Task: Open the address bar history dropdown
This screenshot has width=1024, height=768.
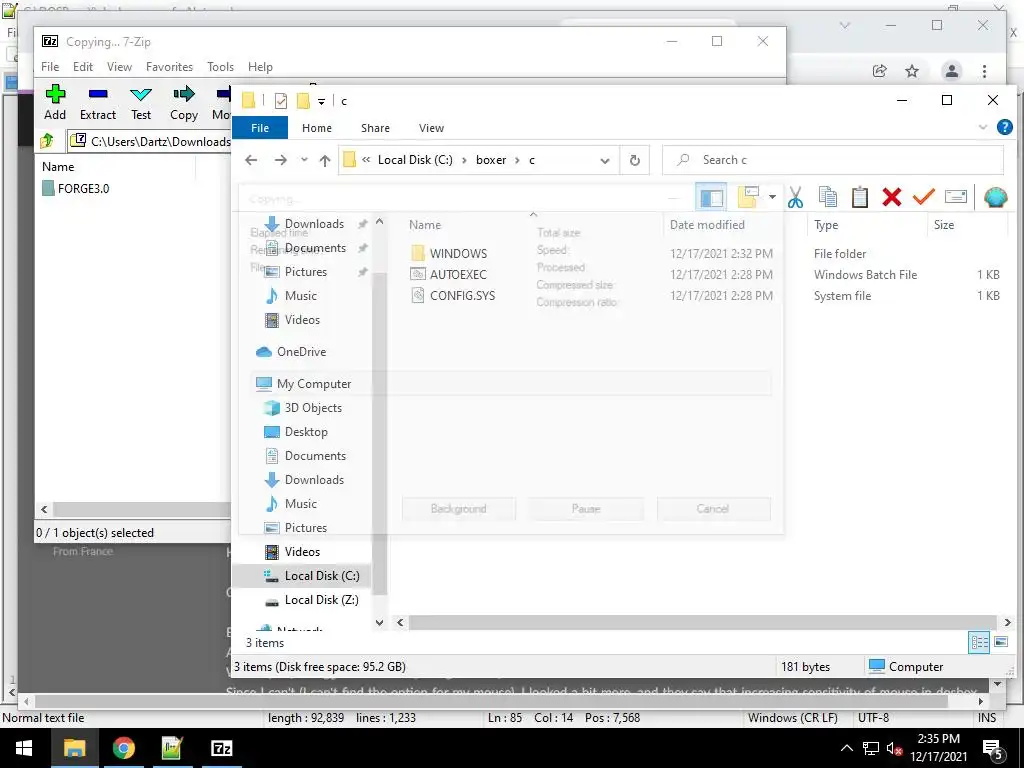Action: 605,161
